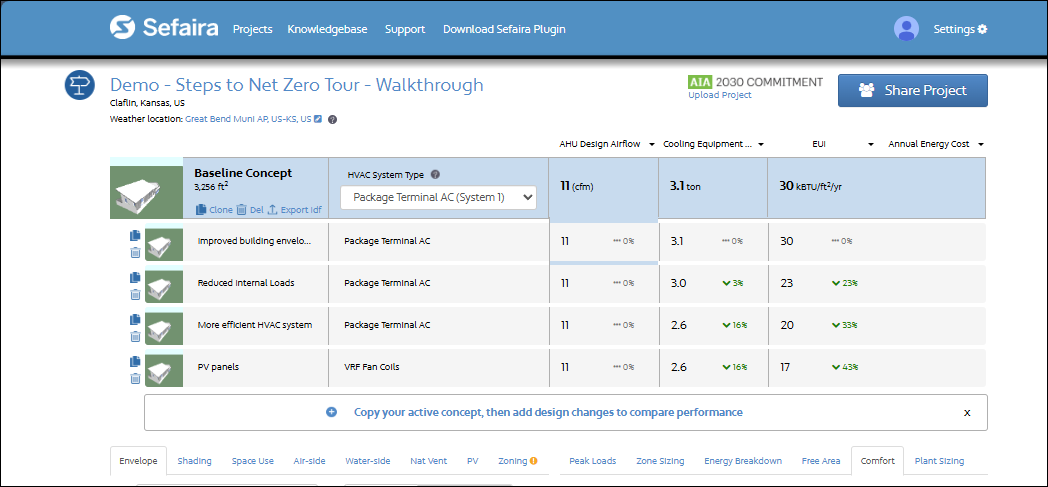Switch to the Plant Sizing tab
1048x487 pixels.
(x=940, y=461)
